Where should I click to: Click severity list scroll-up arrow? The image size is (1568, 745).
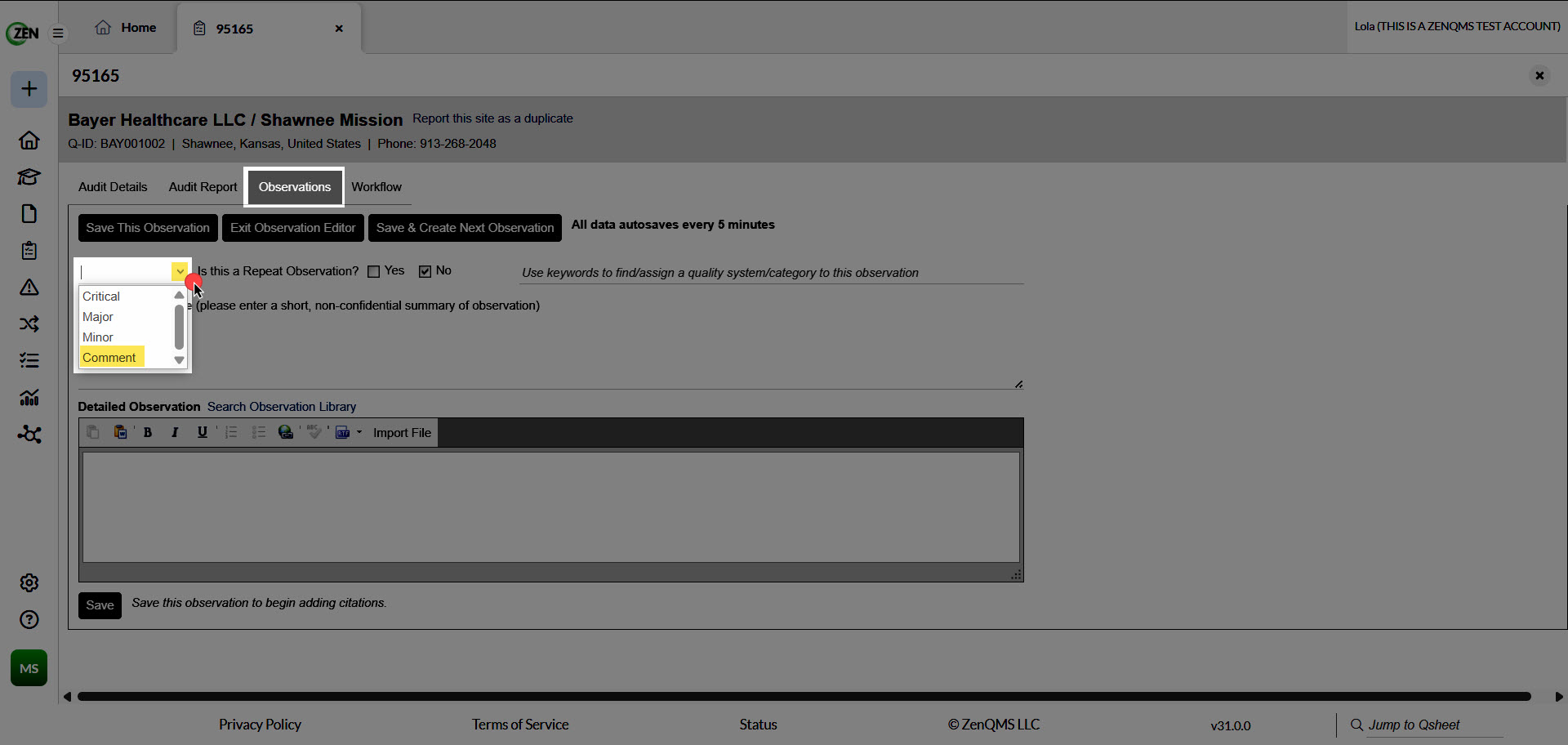(179, 295)
